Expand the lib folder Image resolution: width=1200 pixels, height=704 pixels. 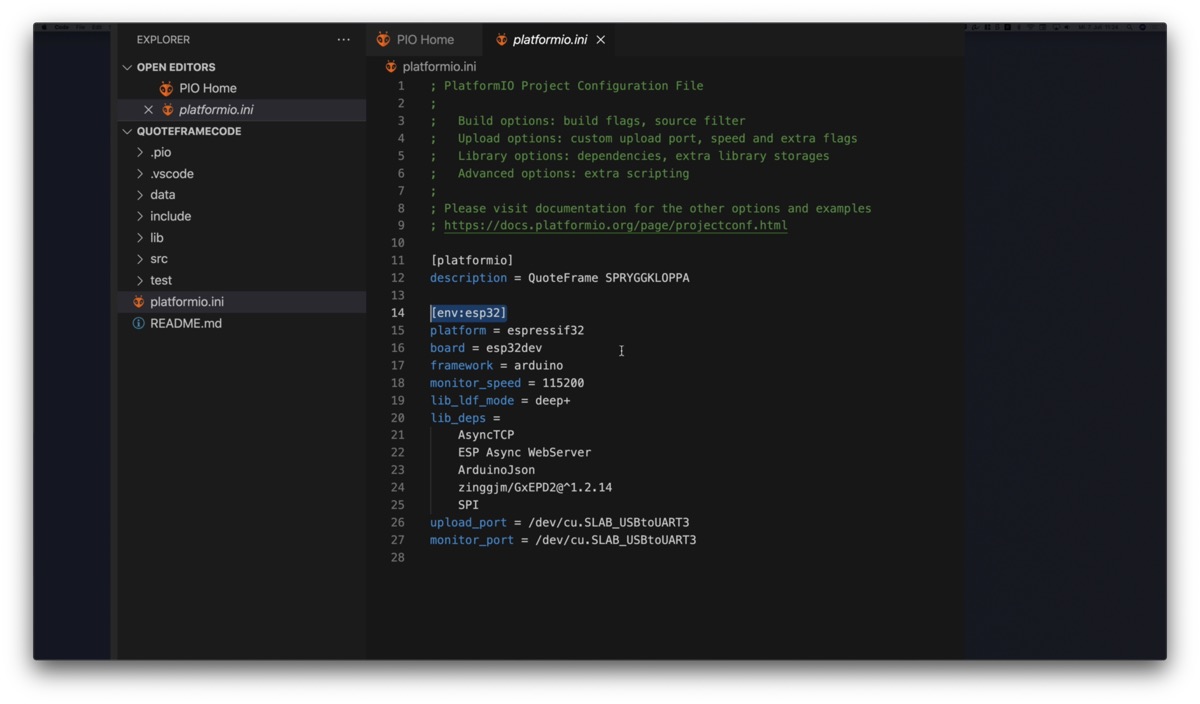(x=140, y=238)
